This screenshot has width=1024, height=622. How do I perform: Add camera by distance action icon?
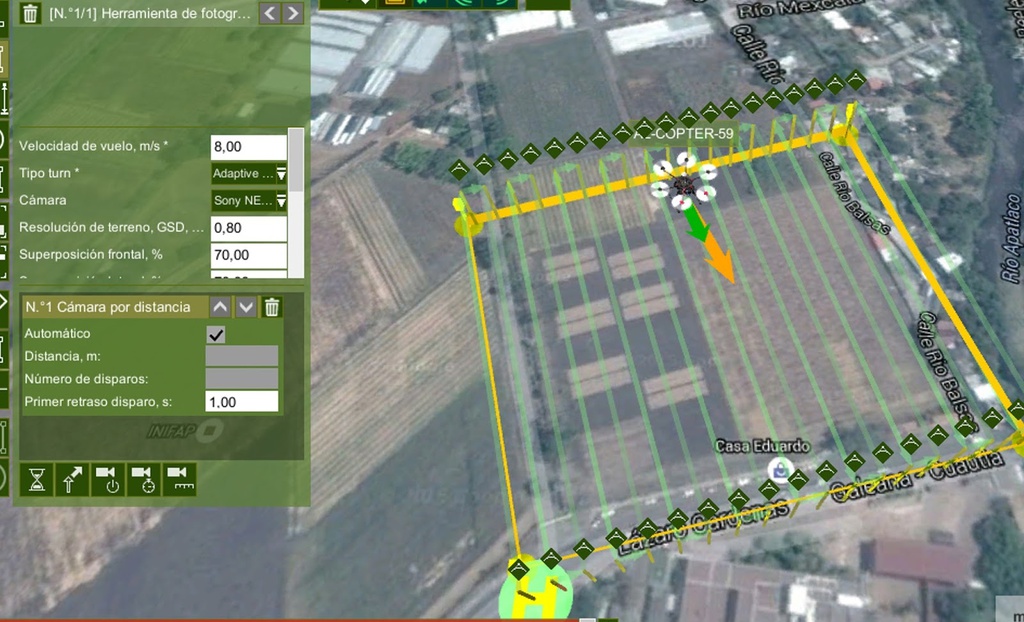click(178, 480)
